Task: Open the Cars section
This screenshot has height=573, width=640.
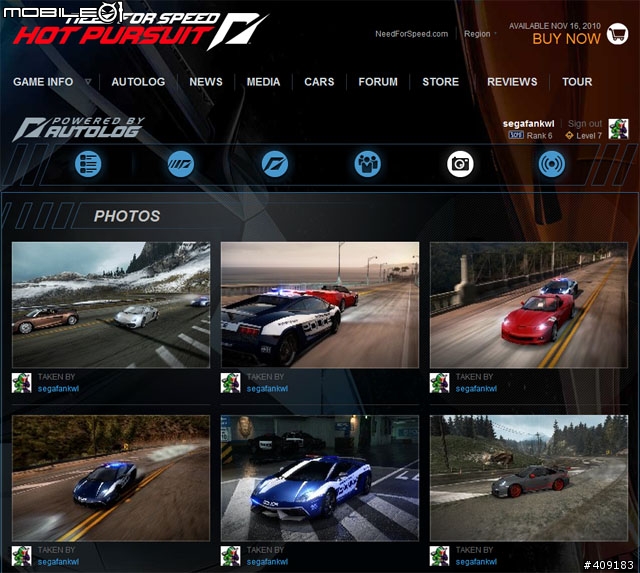Action: pos(319,82)
